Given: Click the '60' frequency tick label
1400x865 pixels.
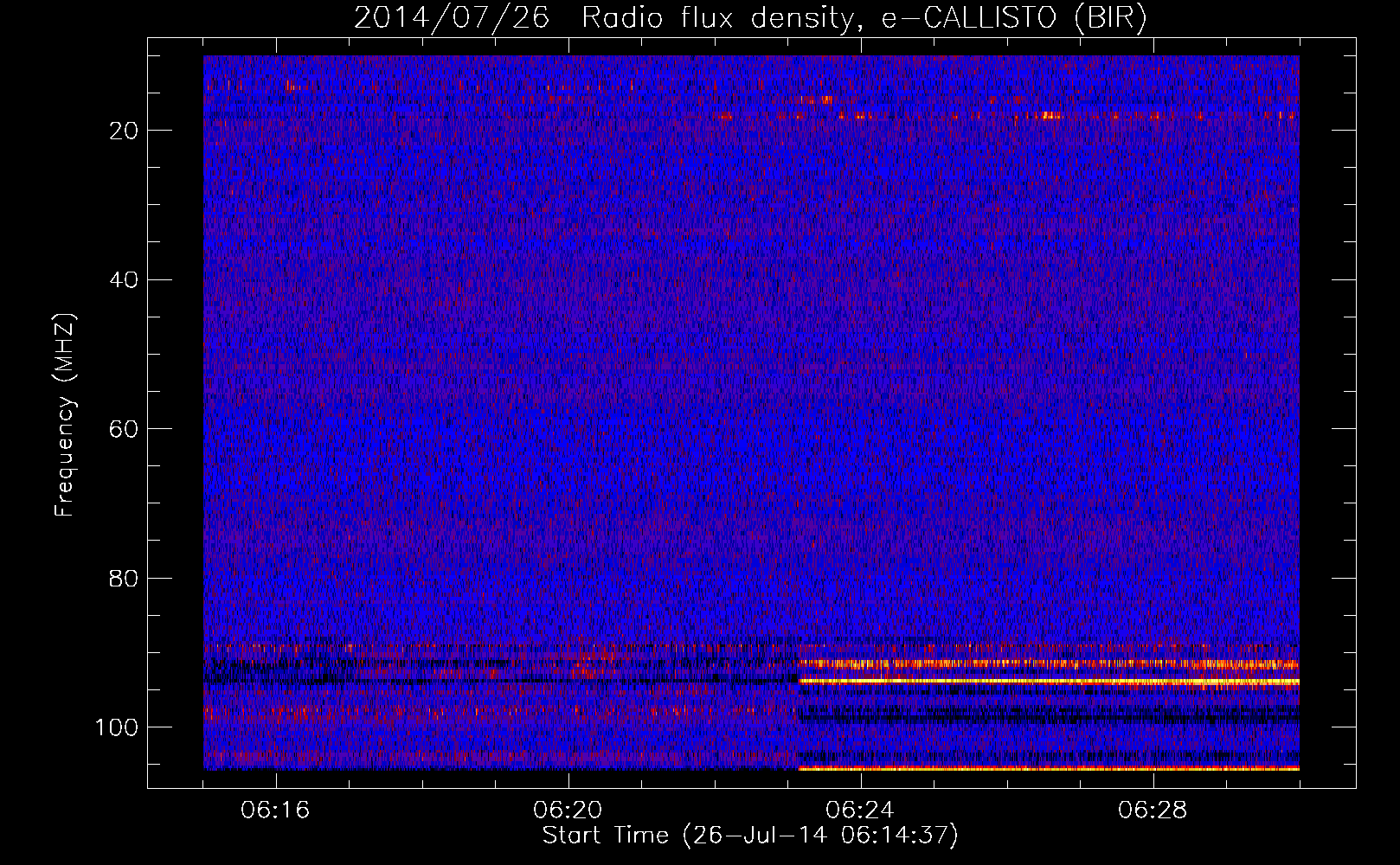Looking at the screenshot, I should 124,429.
